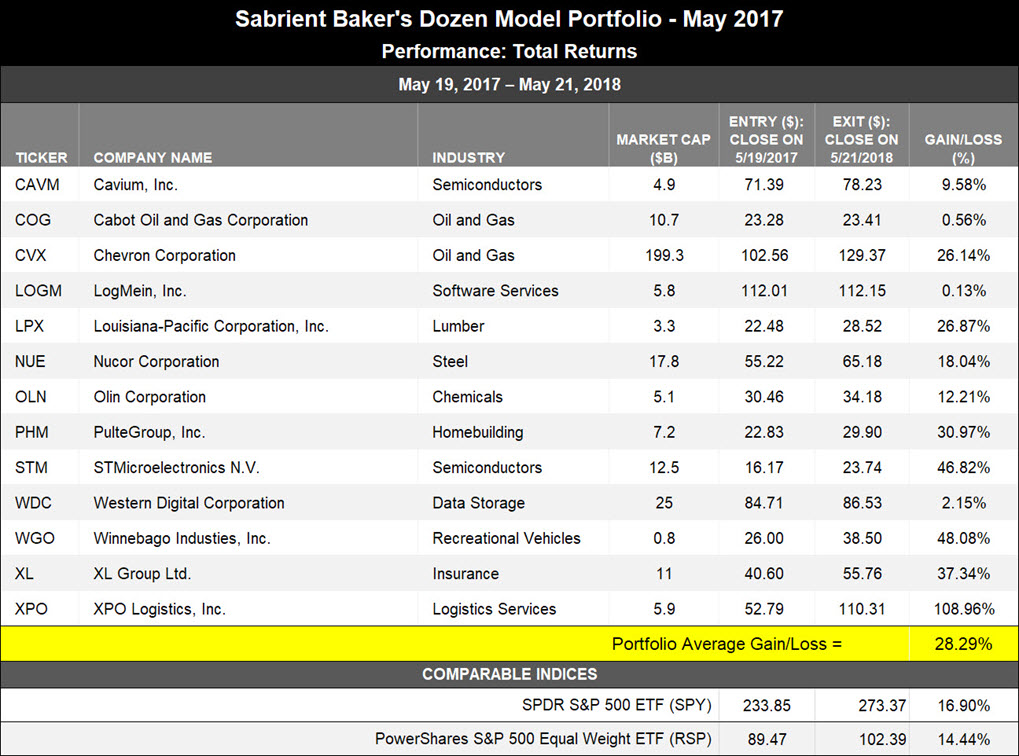Select 'Logistics Services' industry cell

[494, 609]
